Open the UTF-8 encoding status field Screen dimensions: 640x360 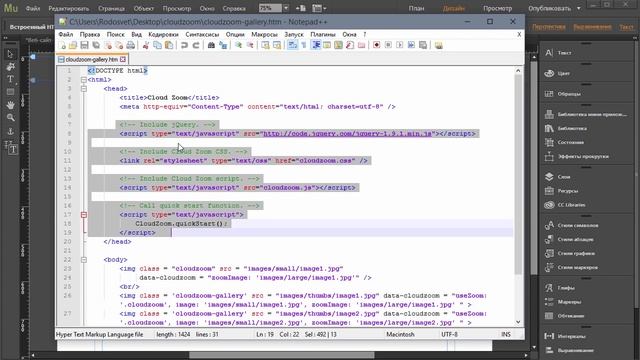(449, 334)
